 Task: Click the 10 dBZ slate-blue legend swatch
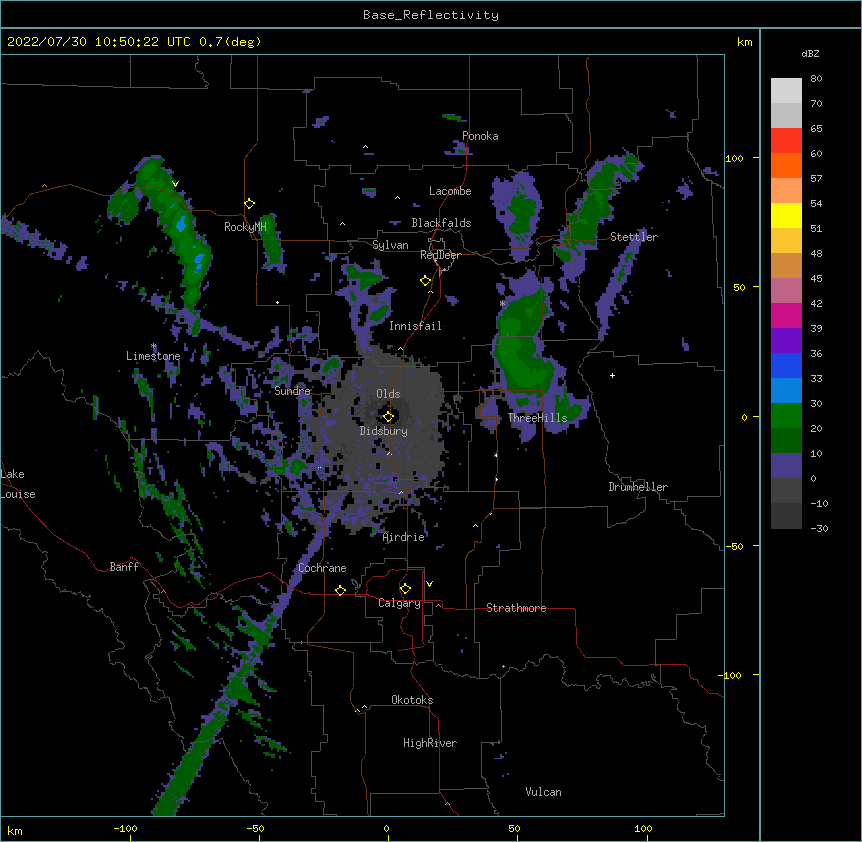tap(786, 466)
